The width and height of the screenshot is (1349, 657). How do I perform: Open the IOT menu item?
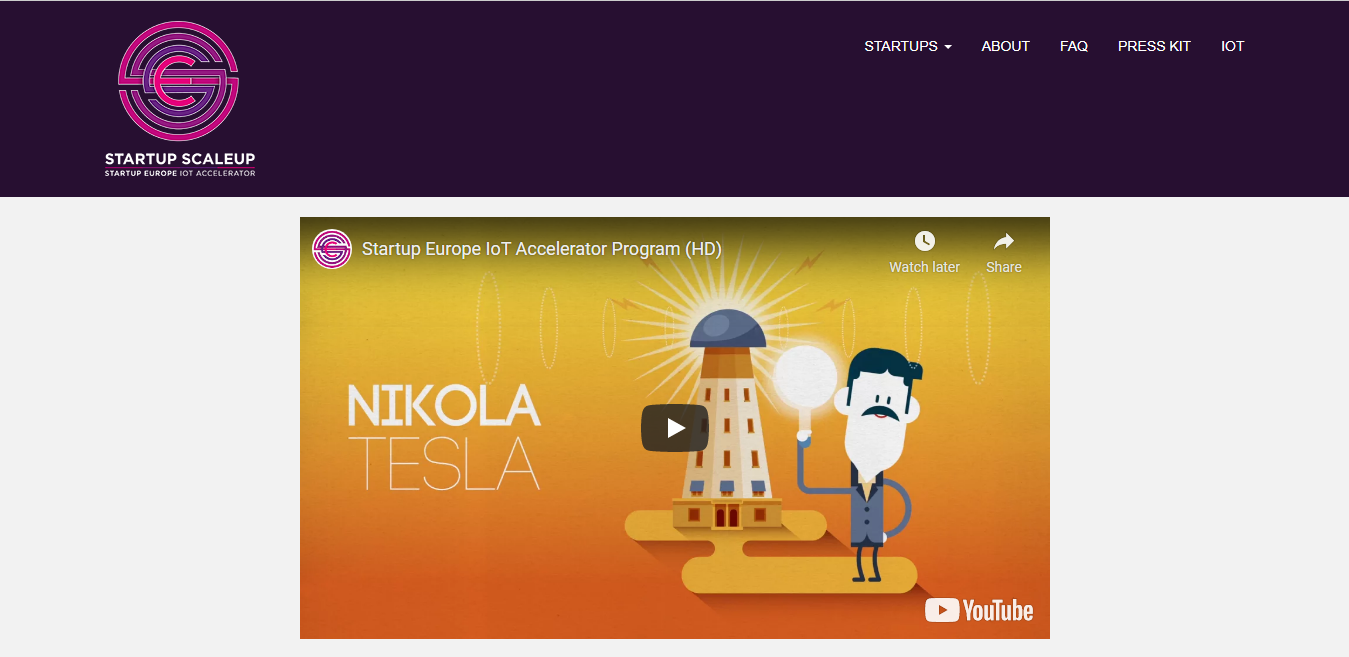click(x=1232, y=46)
